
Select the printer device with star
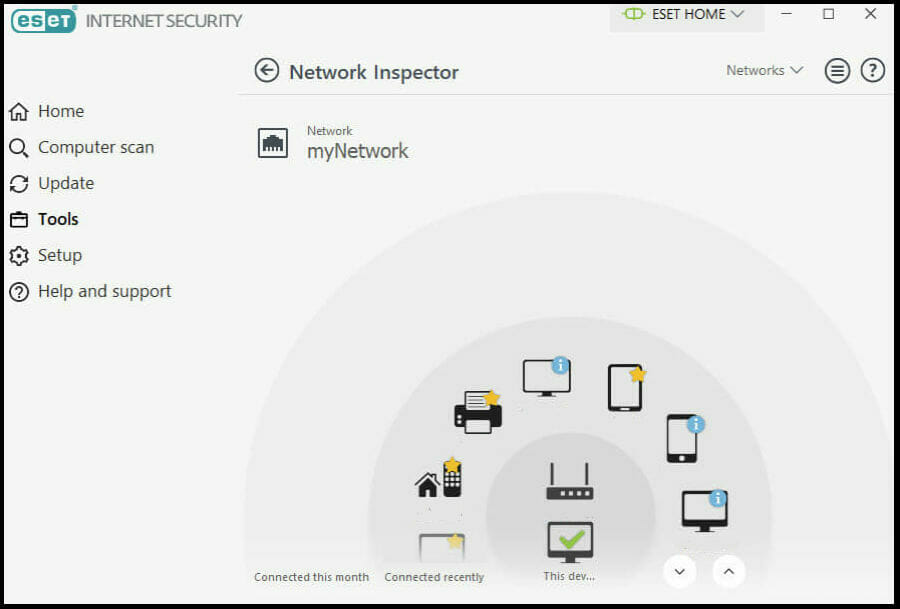pyautogui.click(x=478, y=412)
